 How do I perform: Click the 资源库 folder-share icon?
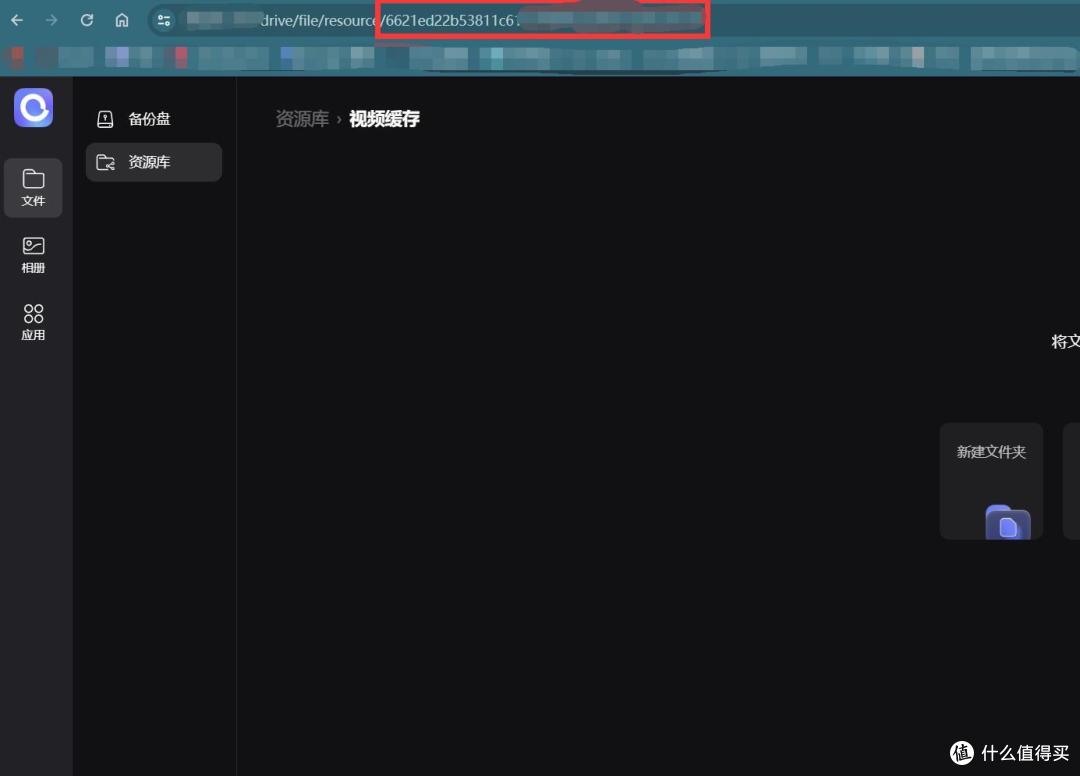tap(105, 162)
